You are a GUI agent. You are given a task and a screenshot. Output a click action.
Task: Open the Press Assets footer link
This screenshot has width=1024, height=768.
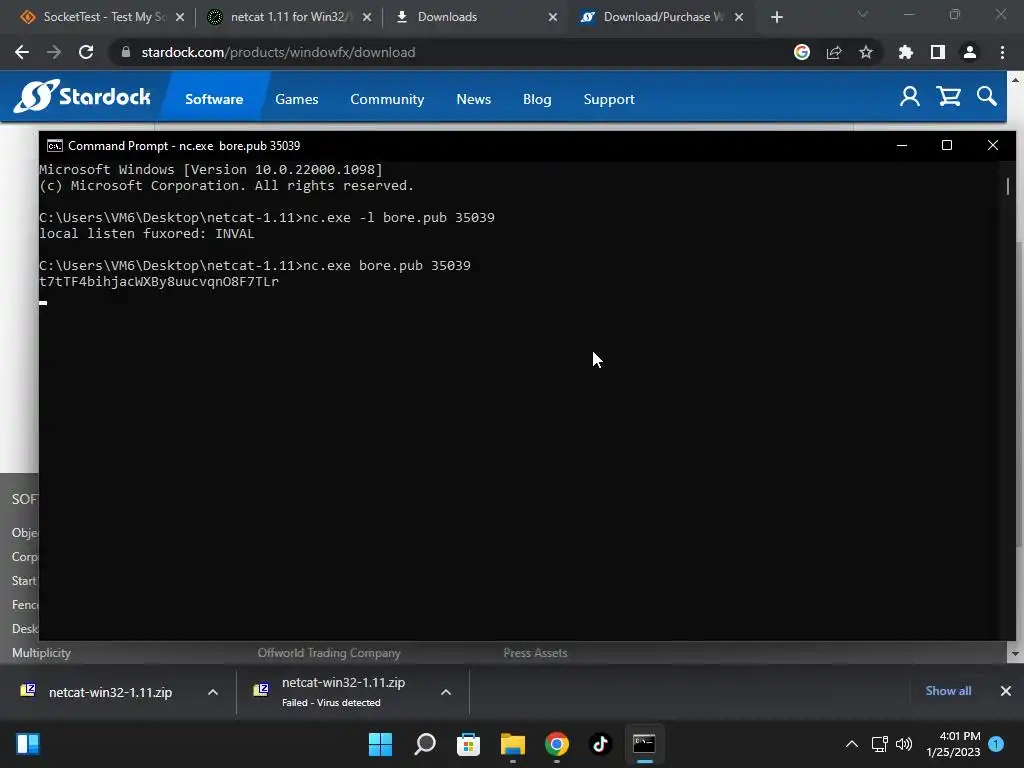tap(535, 653)
